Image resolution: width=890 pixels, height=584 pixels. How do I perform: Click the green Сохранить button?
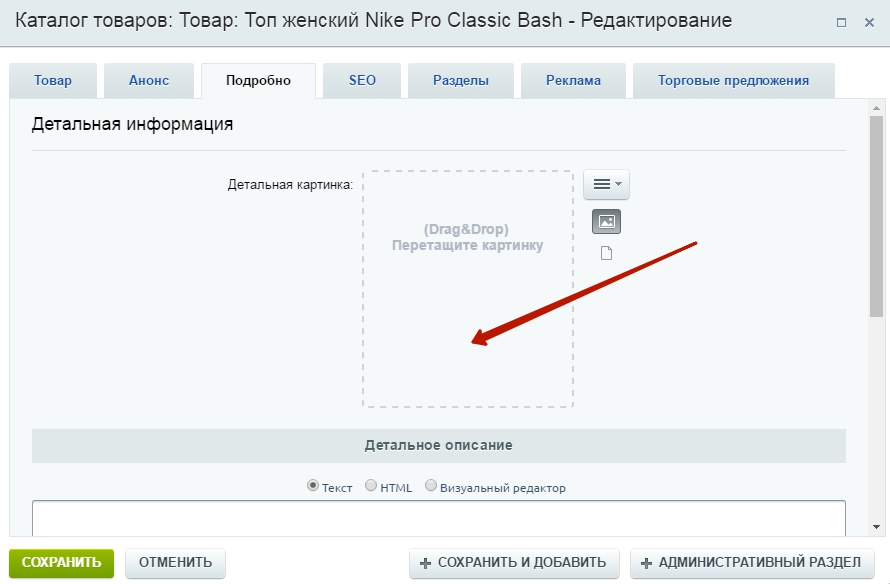pos(62,562)
